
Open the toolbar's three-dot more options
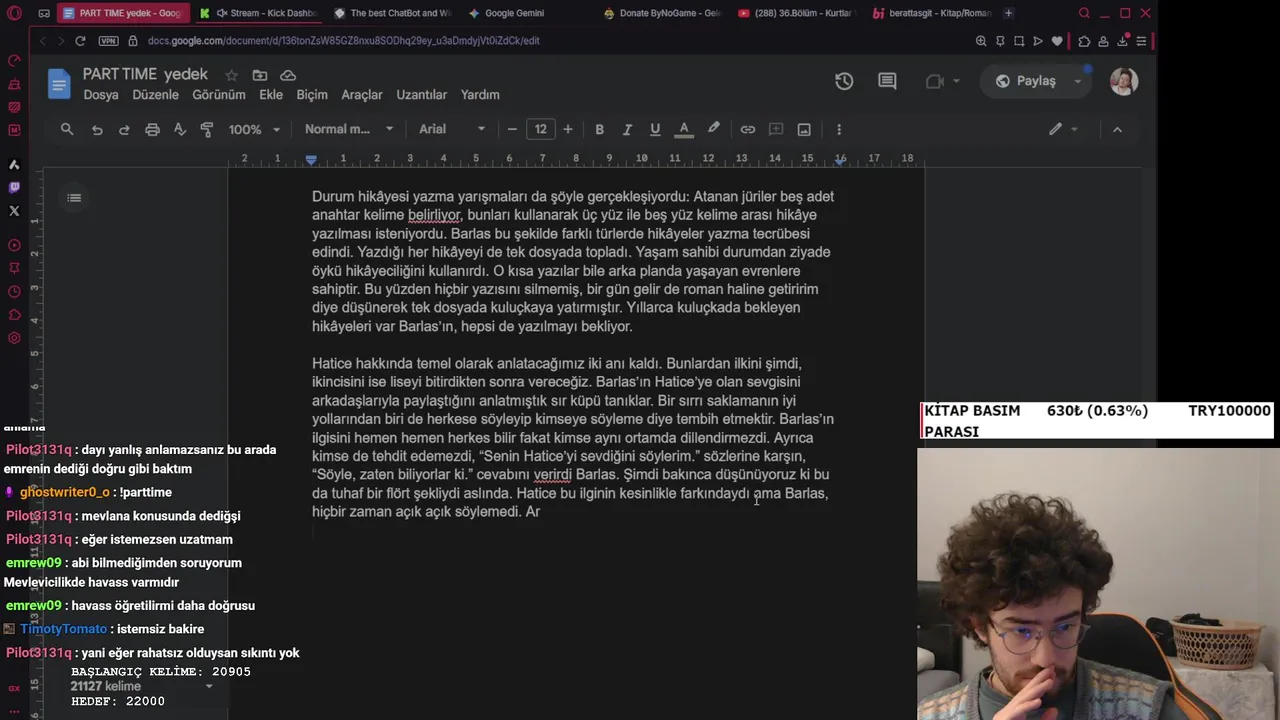point(839,129)
